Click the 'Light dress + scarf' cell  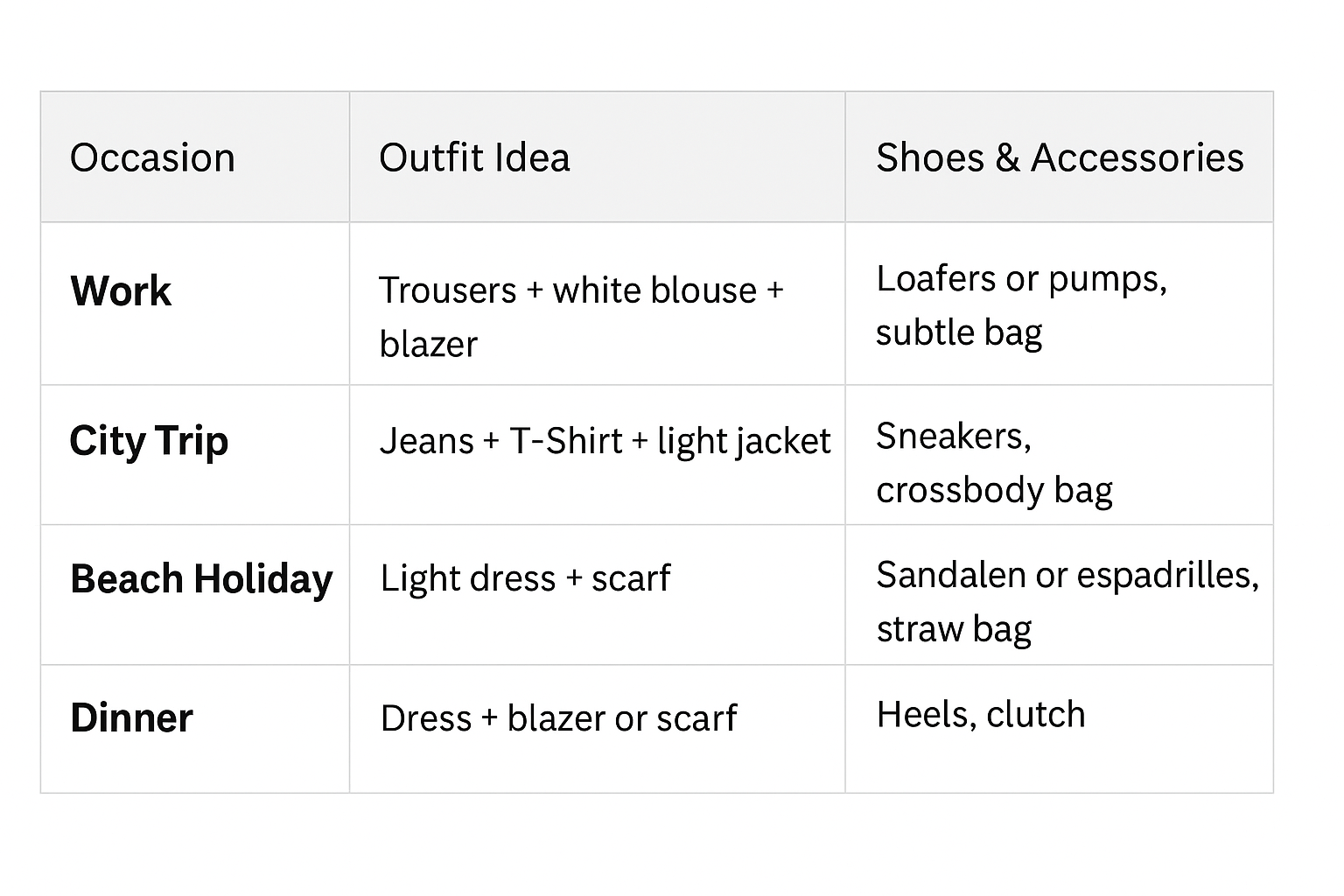[525, 579]
